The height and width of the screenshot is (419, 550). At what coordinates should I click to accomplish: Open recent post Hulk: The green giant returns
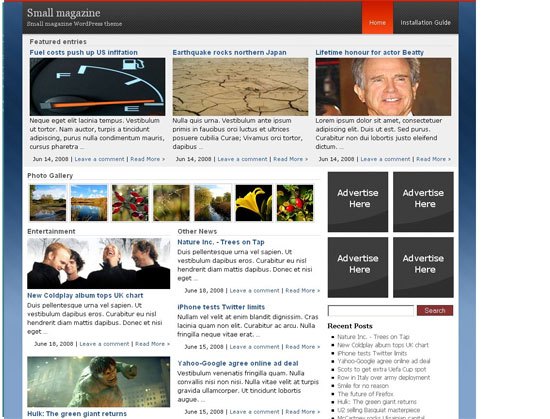pos(377,402)
